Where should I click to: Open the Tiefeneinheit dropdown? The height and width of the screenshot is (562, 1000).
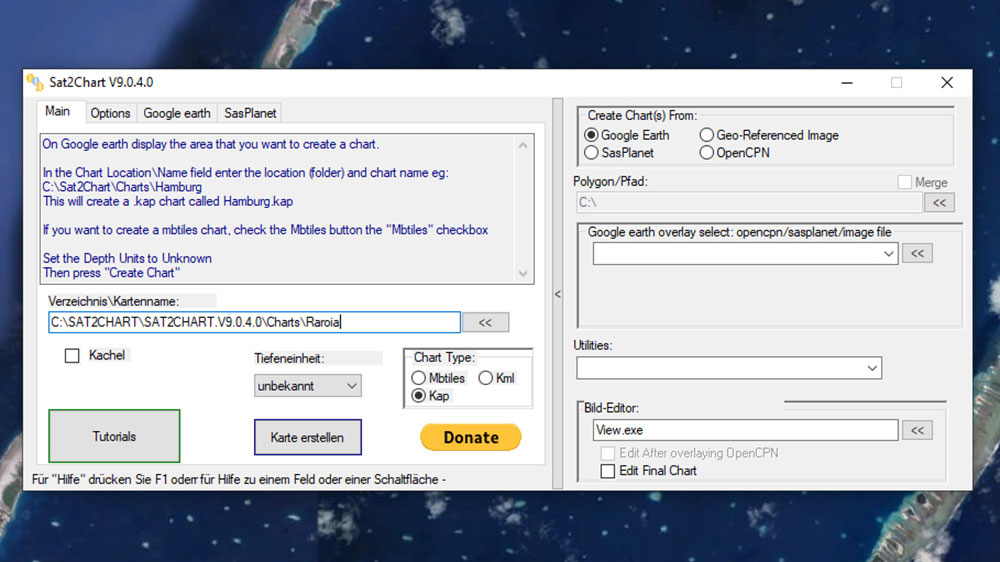point(308,386)
